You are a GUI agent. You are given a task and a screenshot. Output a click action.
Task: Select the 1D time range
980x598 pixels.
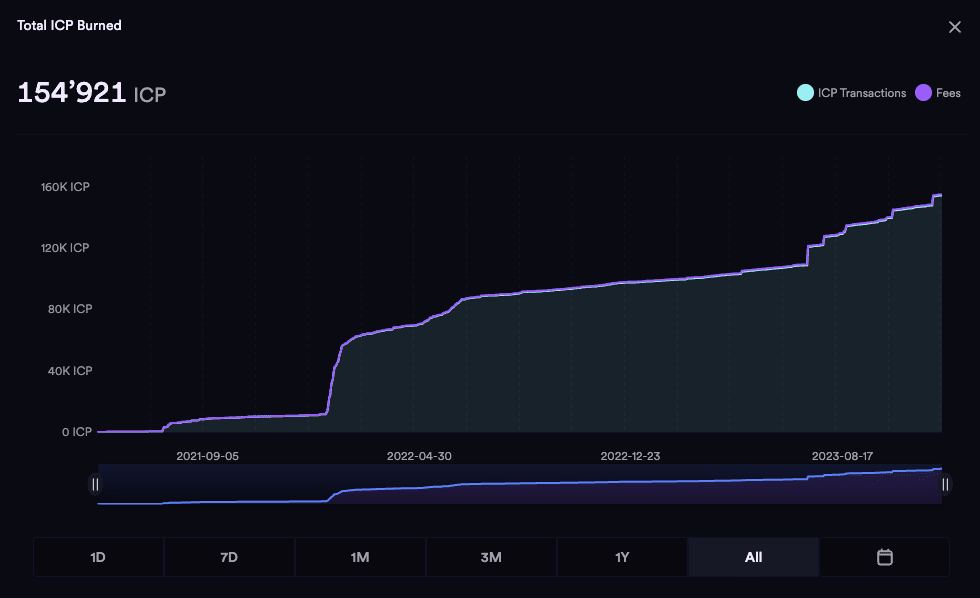(98, 557)
